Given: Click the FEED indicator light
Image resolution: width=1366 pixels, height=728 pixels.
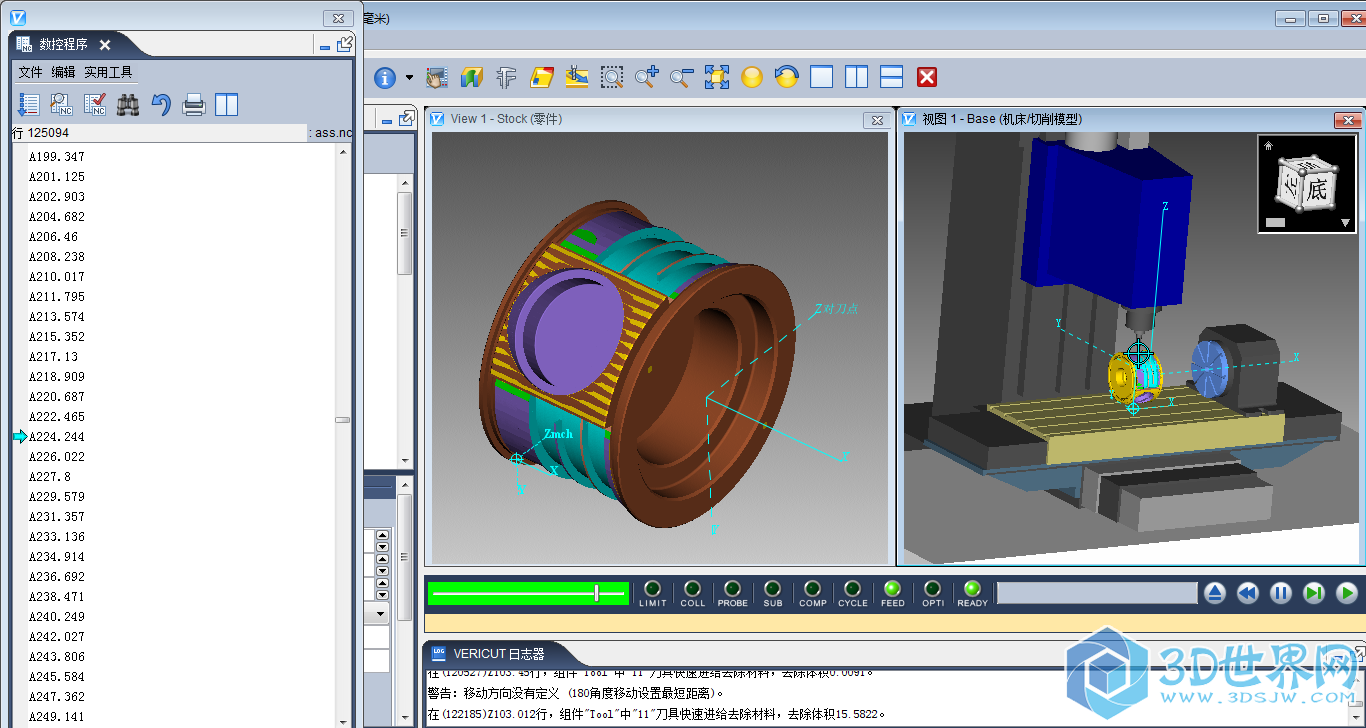Looking at the screenshot, I should coord(892,589).
